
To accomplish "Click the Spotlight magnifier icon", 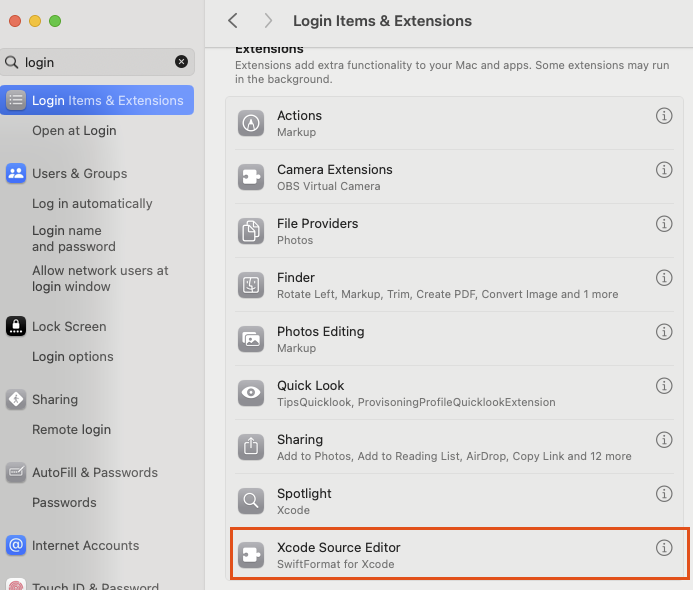I will click(251, 501).
